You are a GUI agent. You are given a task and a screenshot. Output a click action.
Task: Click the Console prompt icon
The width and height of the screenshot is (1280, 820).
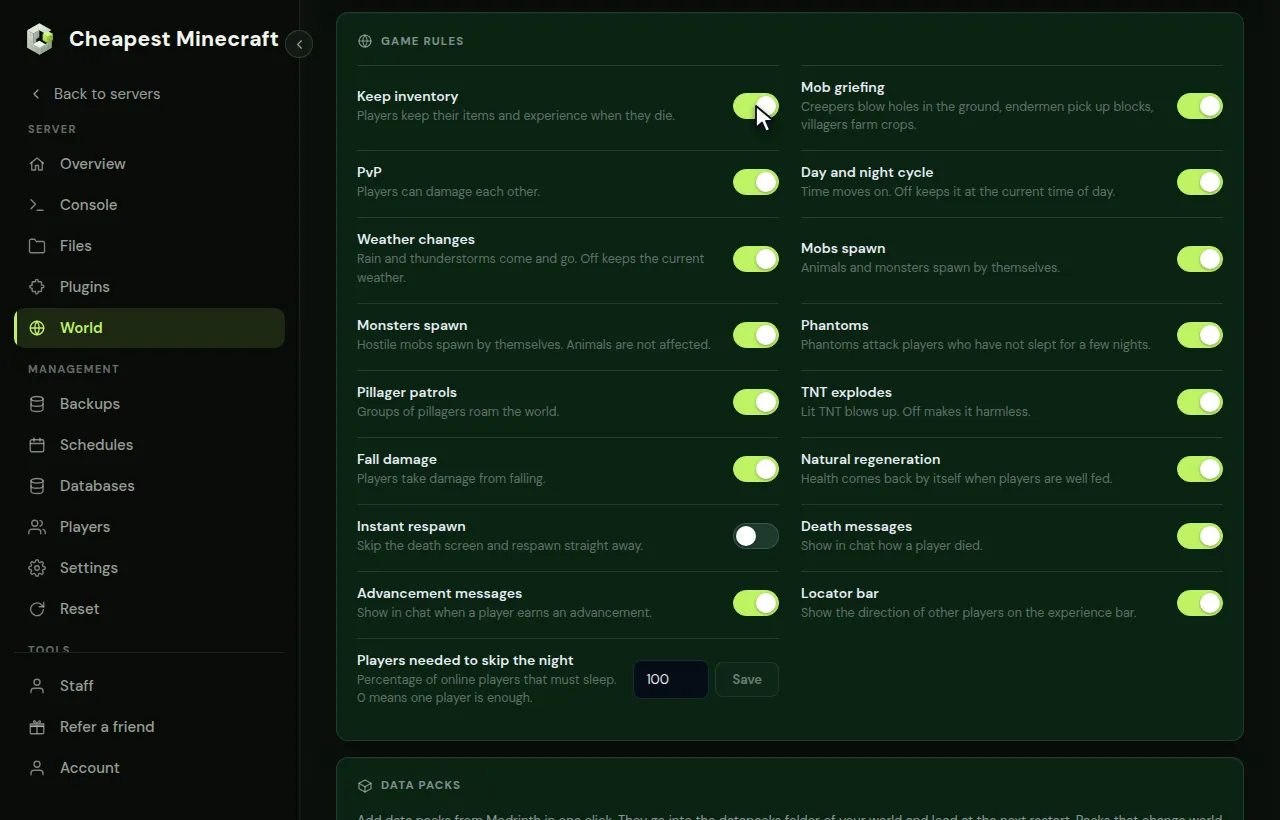pyautogui.click(x=37, y=205)
